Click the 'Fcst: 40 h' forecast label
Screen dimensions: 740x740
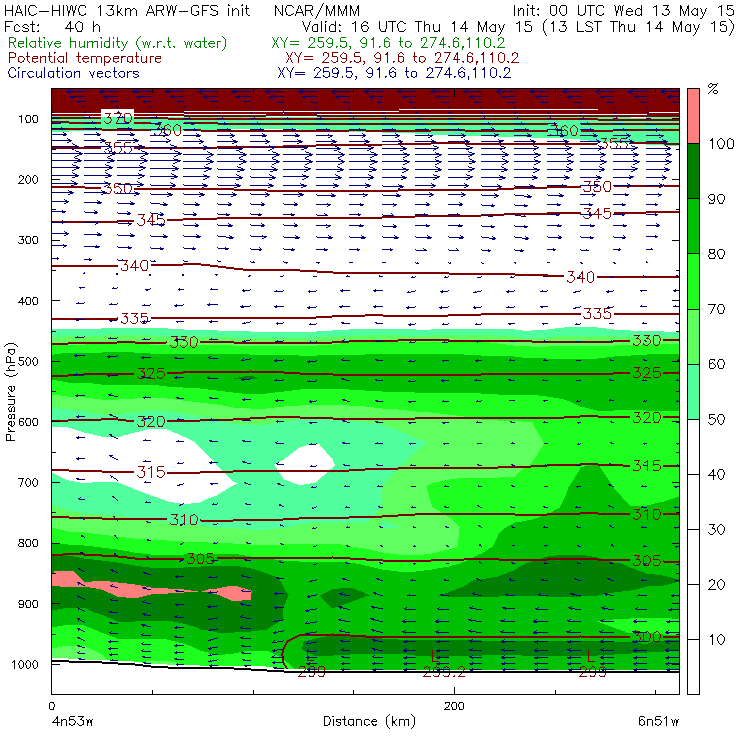[52, 26]
